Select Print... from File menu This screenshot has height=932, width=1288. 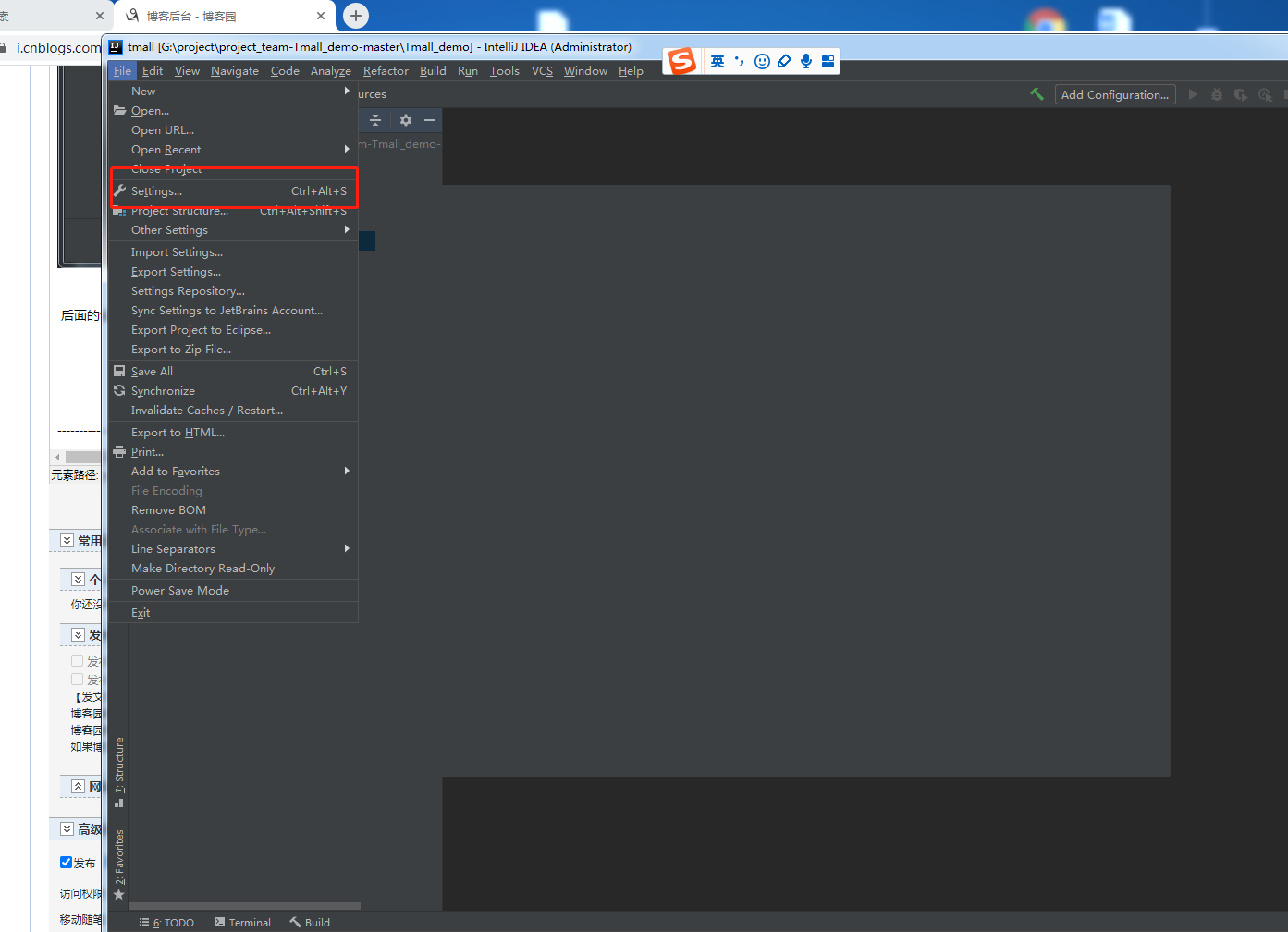click(x=233, y=451)
